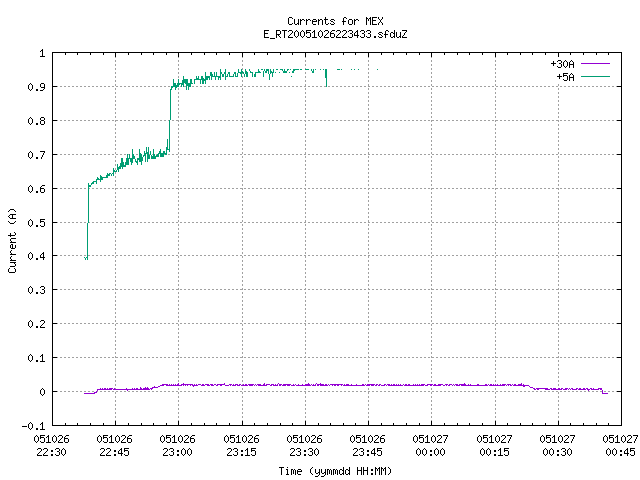Click the green curve's sharp rise near 23:00
The image size is (640, 480).
(170, 118)
